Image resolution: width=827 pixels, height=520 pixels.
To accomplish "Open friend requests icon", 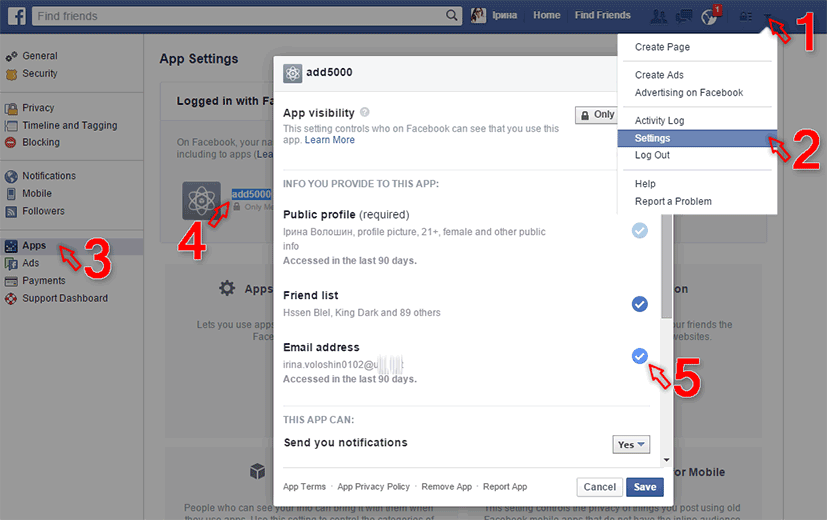I will (658, 16).
